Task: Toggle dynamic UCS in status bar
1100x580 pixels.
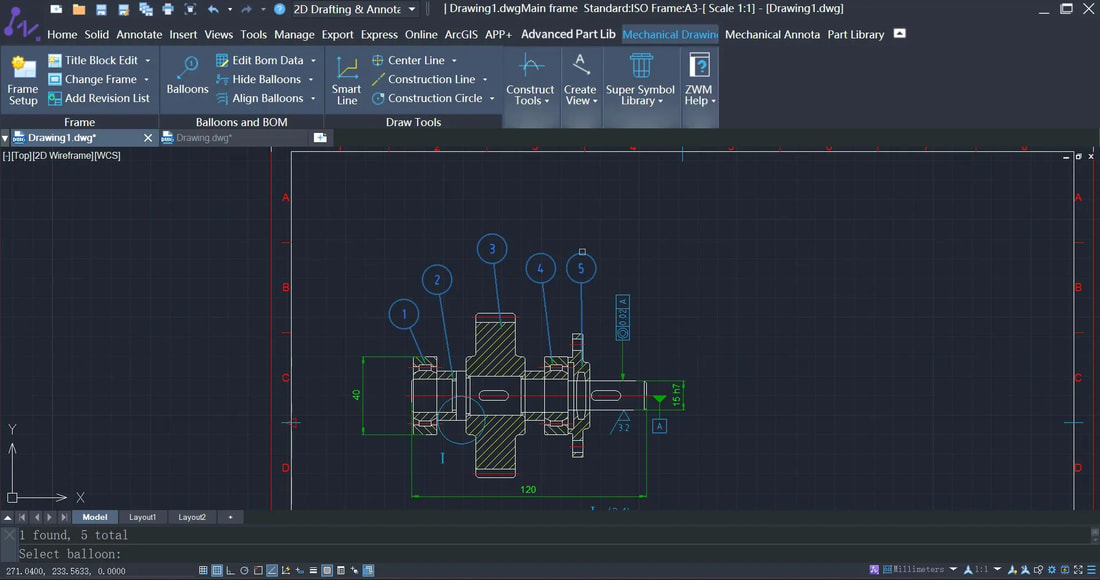Action: pos(286,570)
